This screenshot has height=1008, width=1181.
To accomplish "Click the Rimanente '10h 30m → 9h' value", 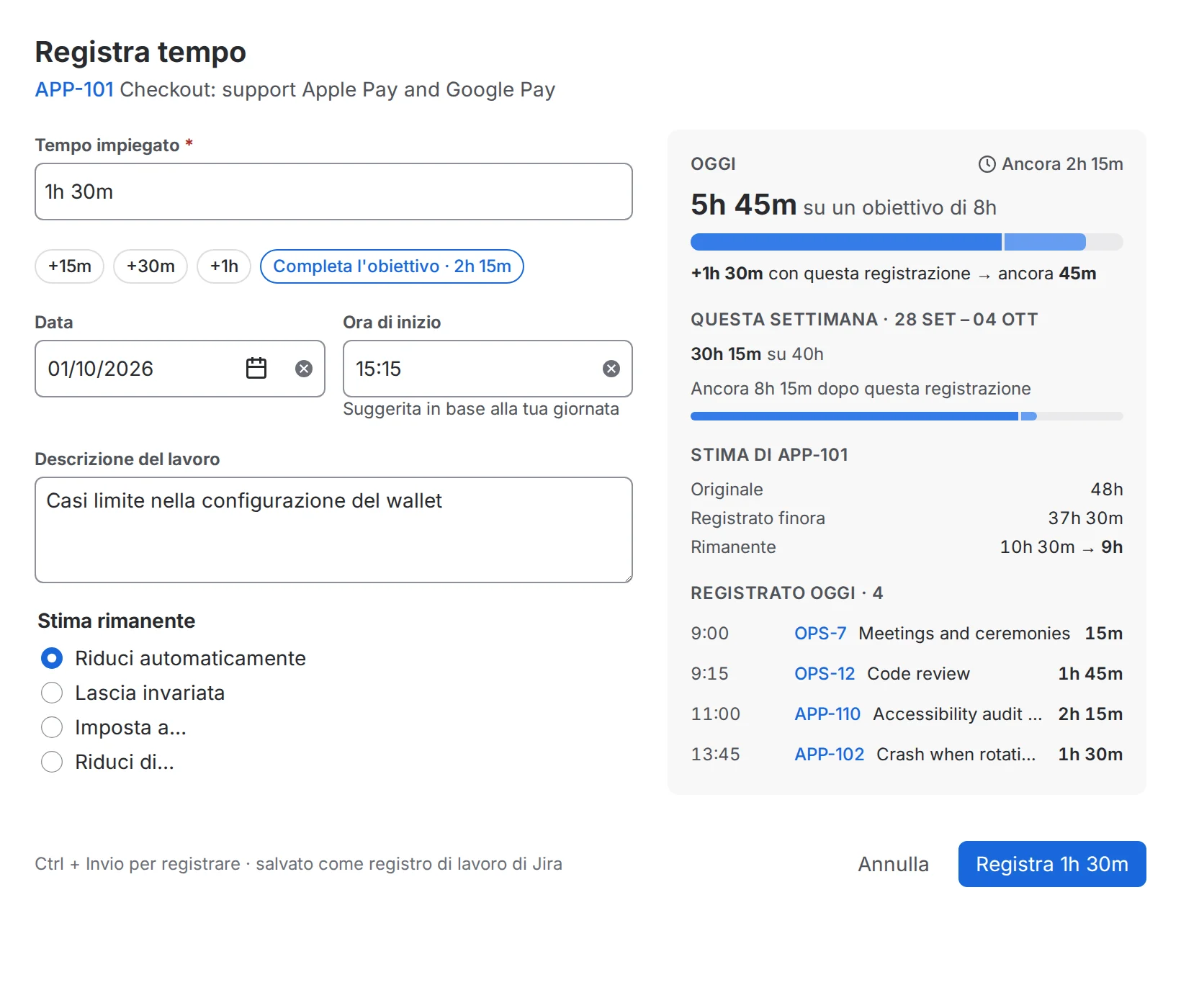I will (1061, 547).
